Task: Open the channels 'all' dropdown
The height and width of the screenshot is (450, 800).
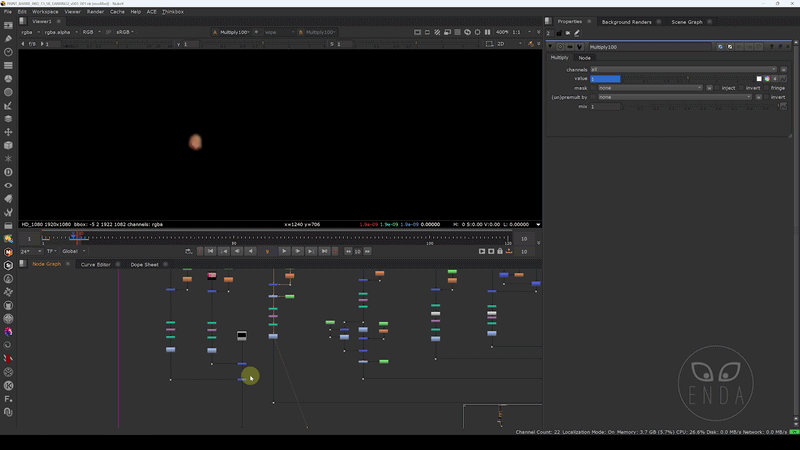Action: [683, 69]
